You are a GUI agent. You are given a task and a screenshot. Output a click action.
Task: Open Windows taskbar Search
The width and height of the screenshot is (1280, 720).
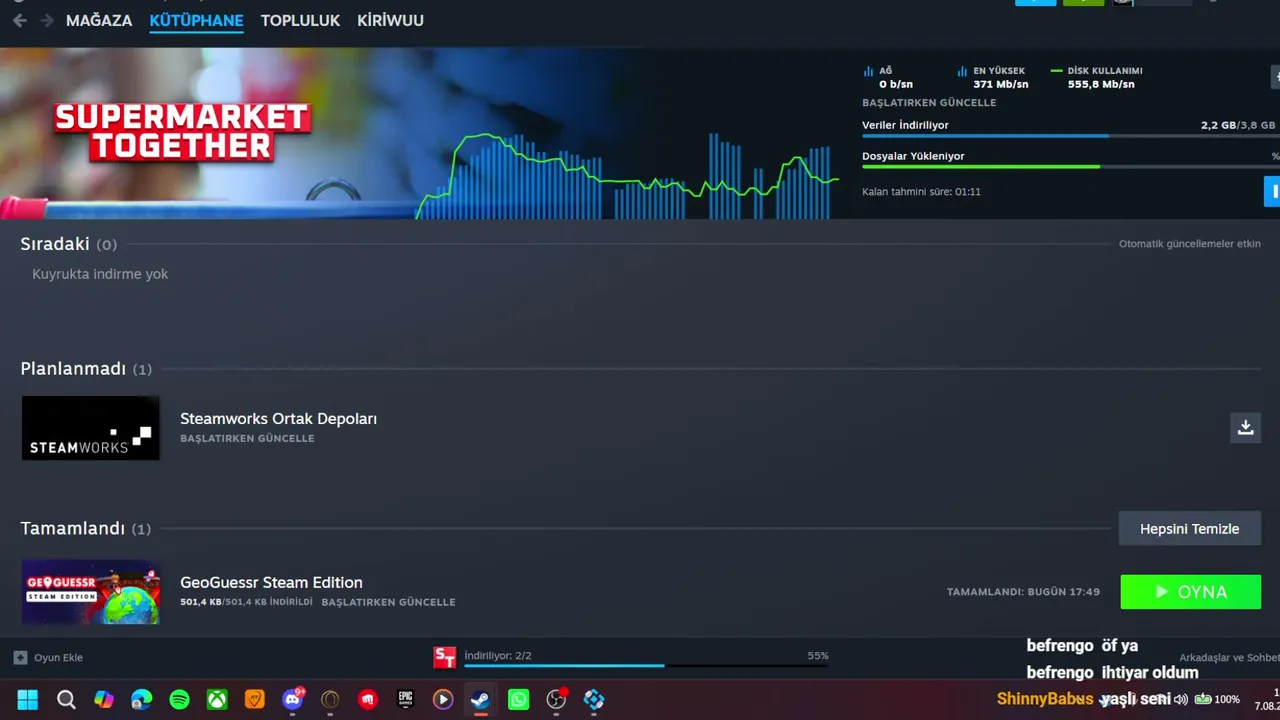pos(66,700)
